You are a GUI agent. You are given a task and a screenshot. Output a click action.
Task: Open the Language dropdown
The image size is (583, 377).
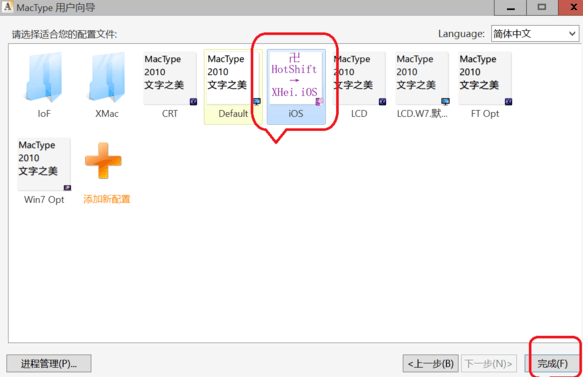(535, 34)
